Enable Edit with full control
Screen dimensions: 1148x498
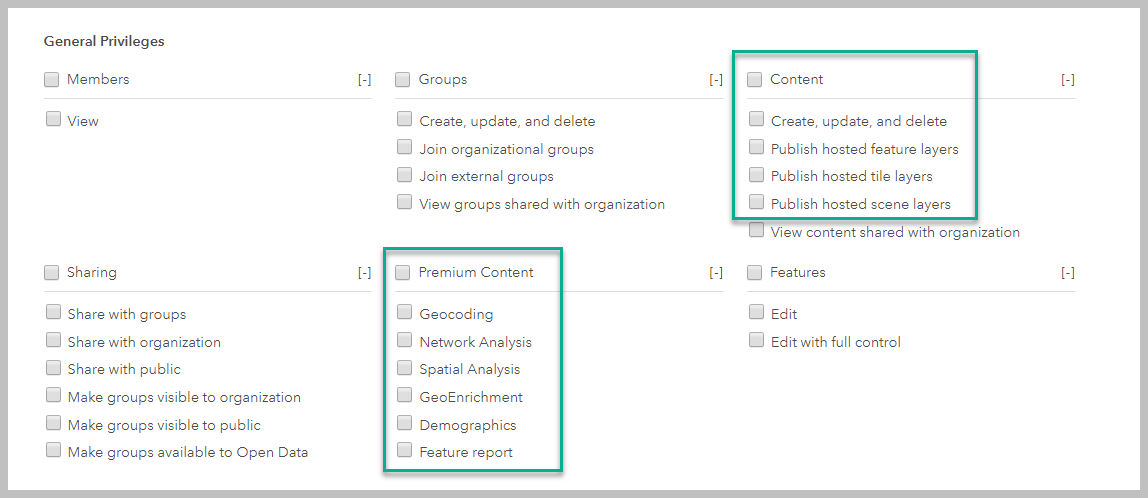tap(756, 341)
